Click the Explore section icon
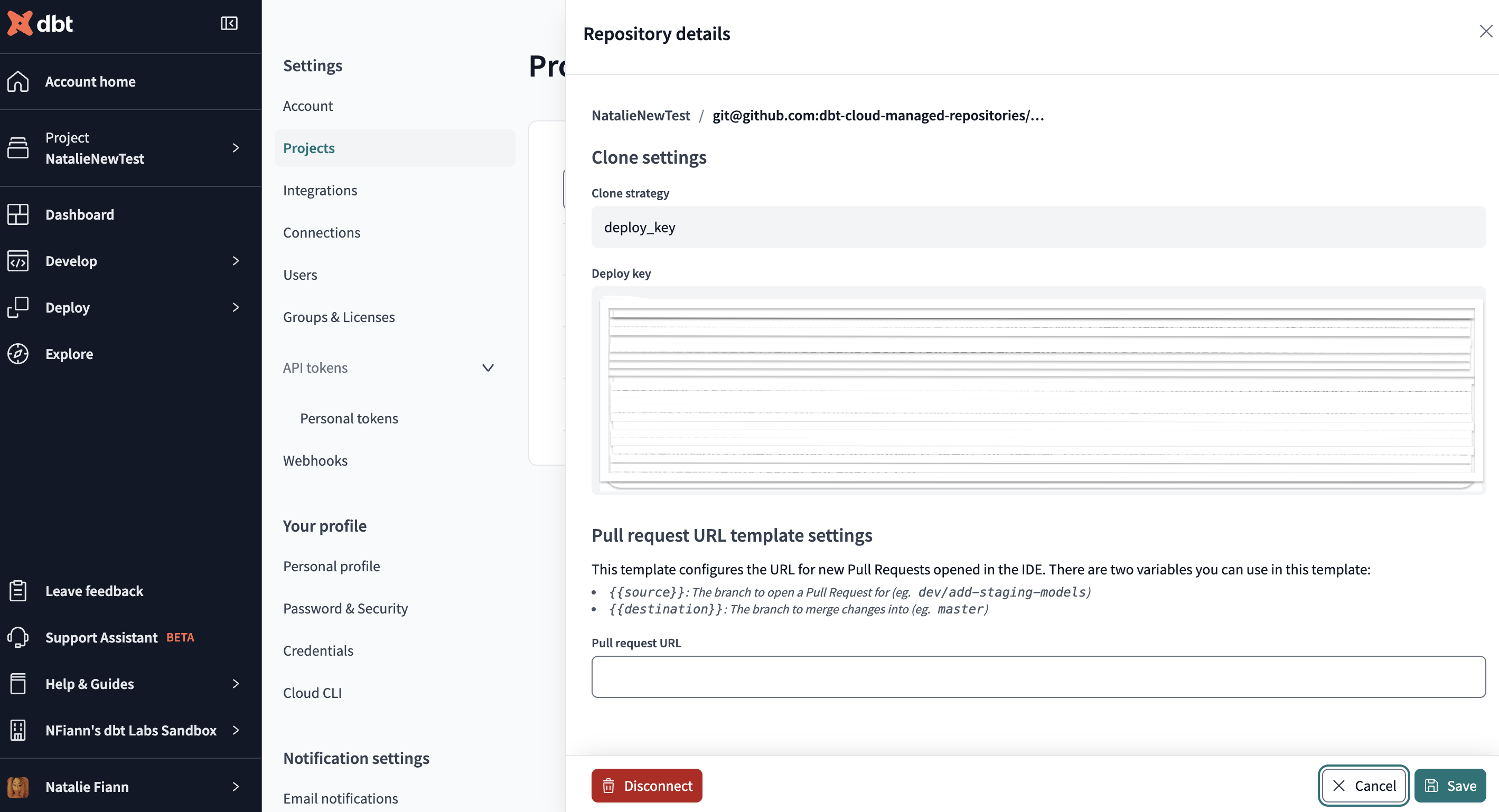Screen dimensions: 1499x812 point(19,354)
